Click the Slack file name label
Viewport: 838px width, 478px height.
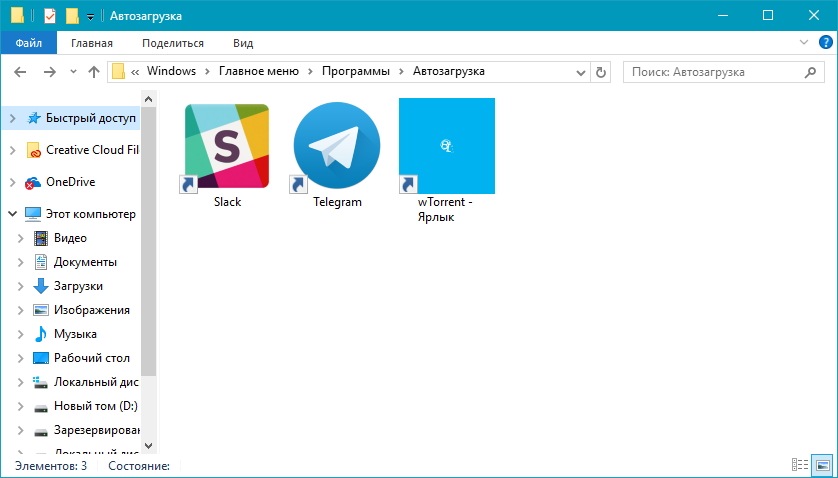[x=227, y=202]
